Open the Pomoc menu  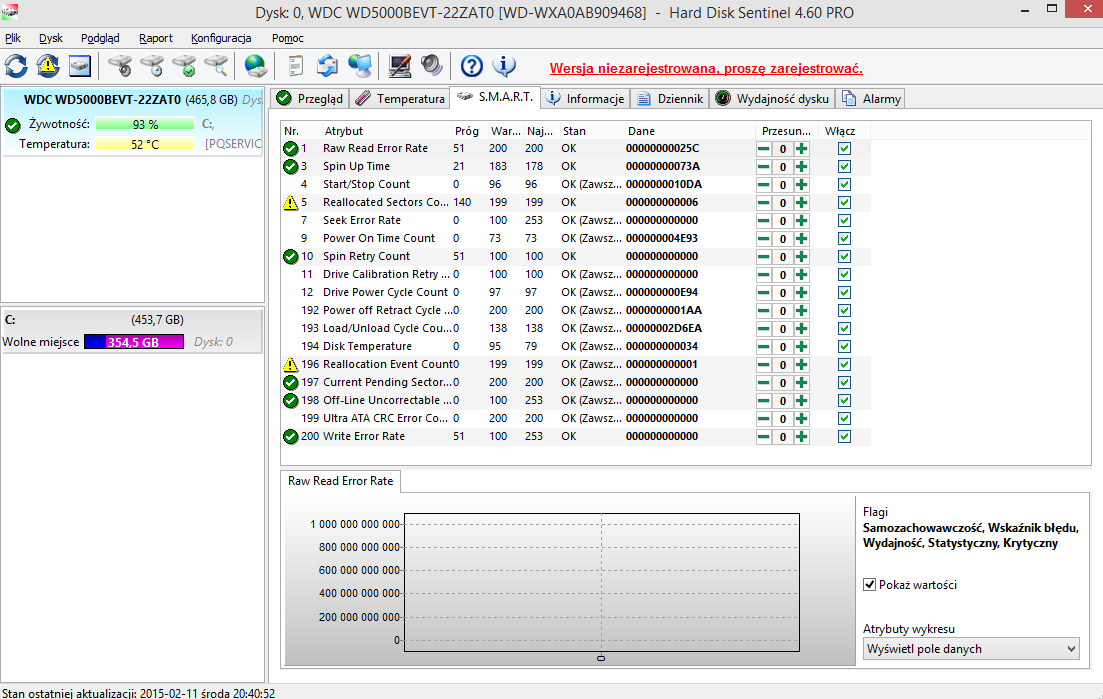point(288,38)
